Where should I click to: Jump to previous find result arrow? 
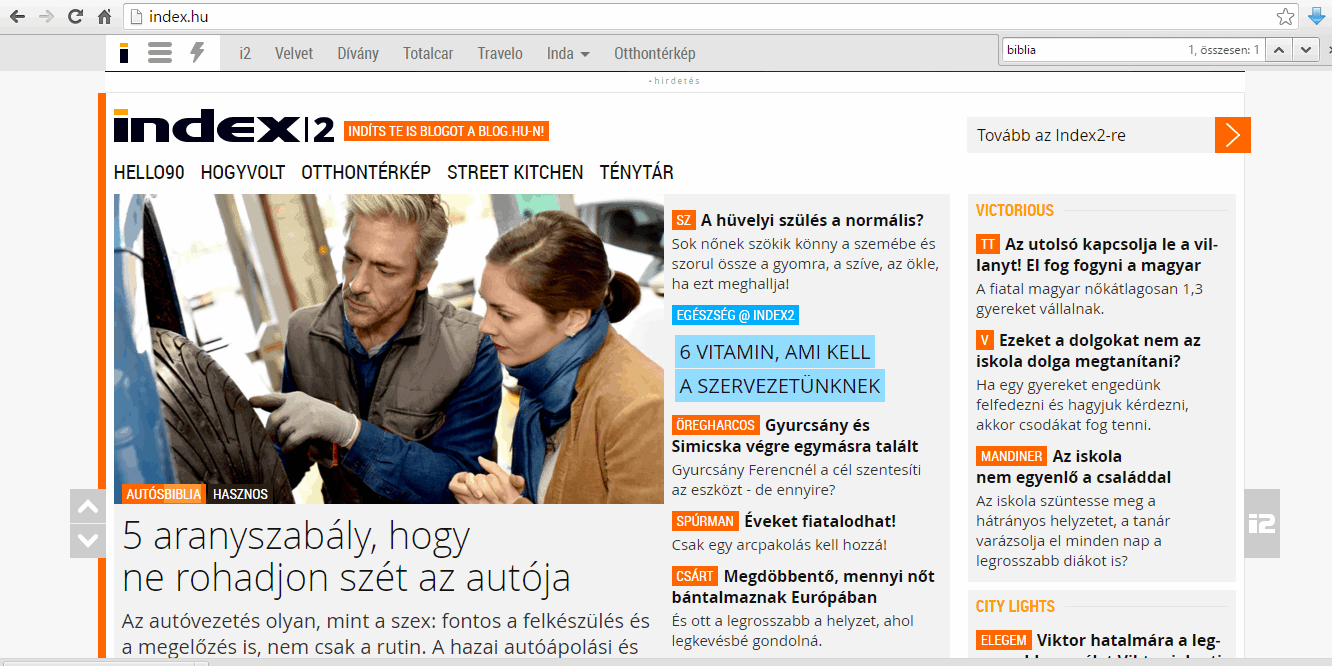1280,49
